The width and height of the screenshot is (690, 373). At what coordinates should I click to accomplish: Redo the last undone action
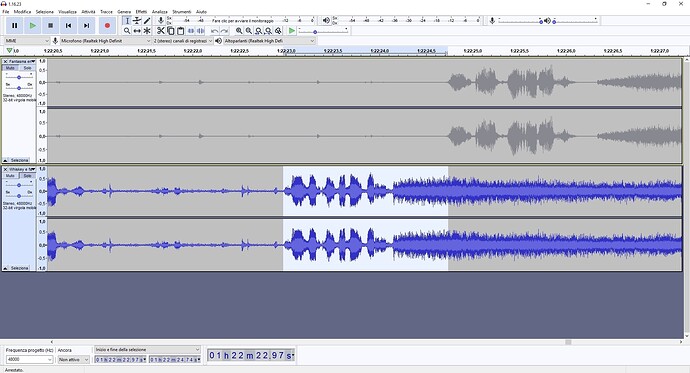224,31
